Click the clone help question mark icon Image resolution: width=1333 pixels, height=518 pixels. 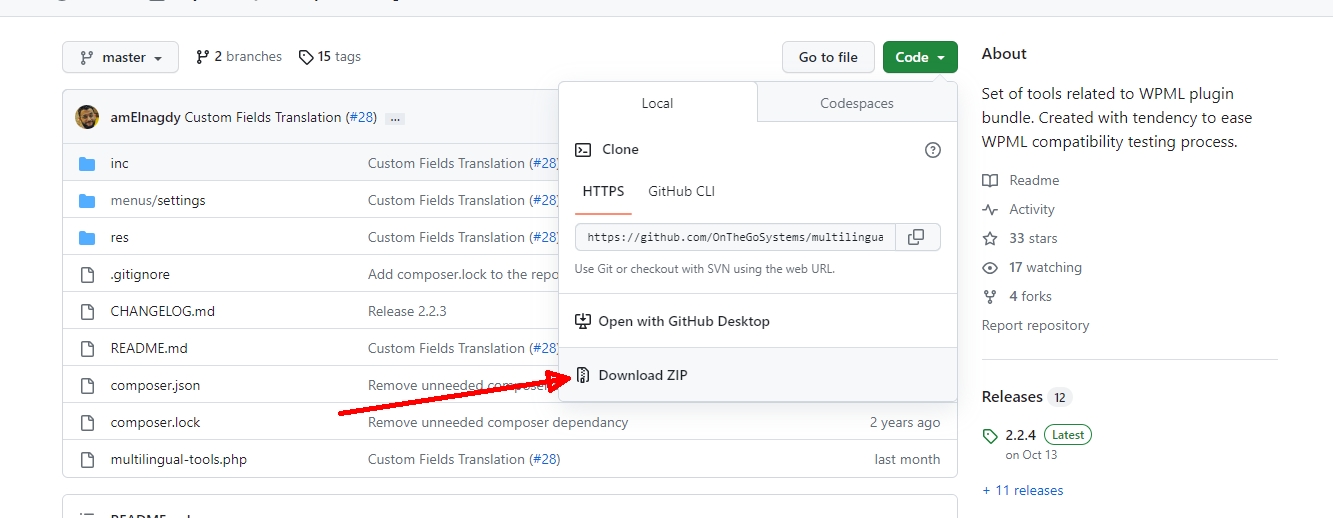tap(933, 150)
